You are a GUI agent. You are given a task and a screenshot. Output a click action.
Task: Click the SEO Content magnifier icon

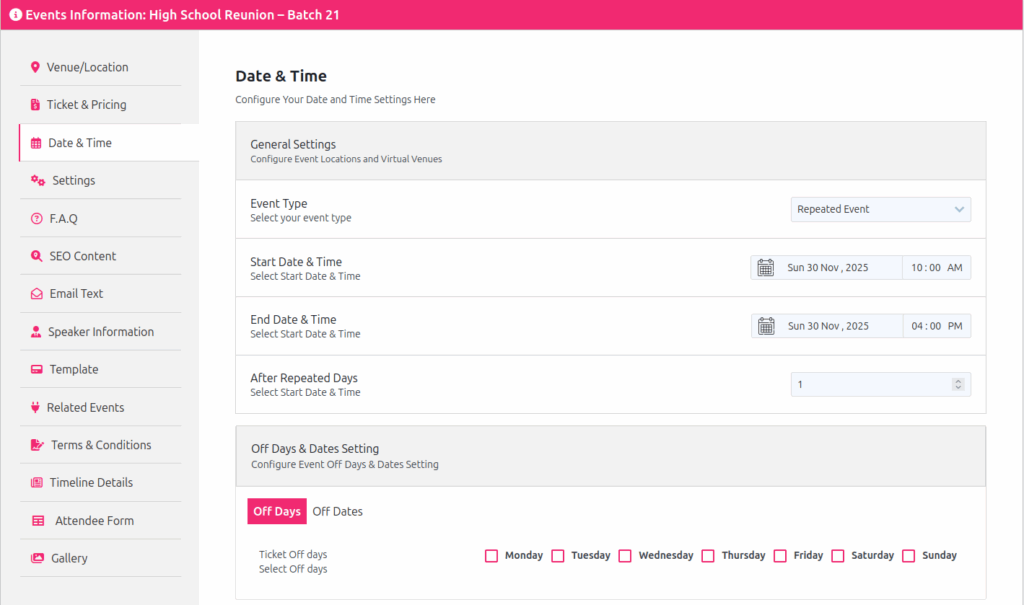click(x=37, y=256)
